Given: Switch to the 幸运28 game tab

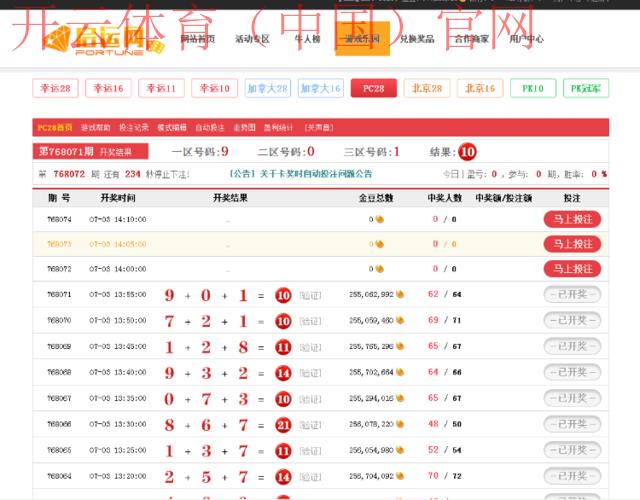Looking at the screenshot, I should tap(56, 88).
